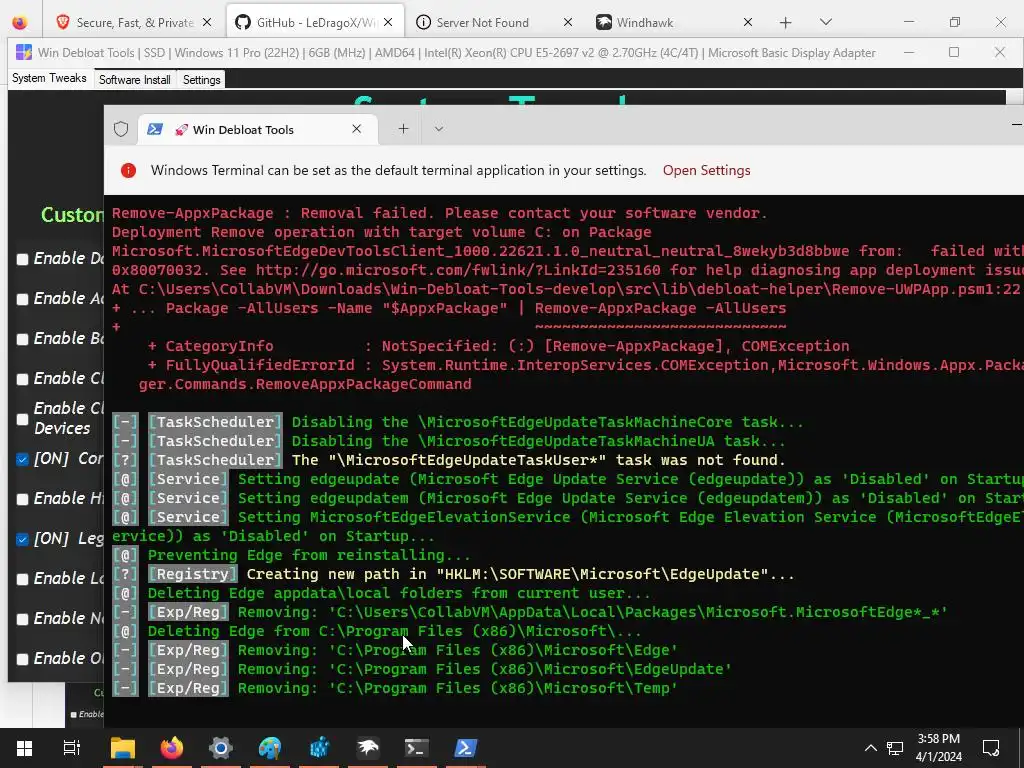The width and height of the screenshot is (1024, 768).
Task: Open Task View on taskbar
Action: (x=71, y=748)
